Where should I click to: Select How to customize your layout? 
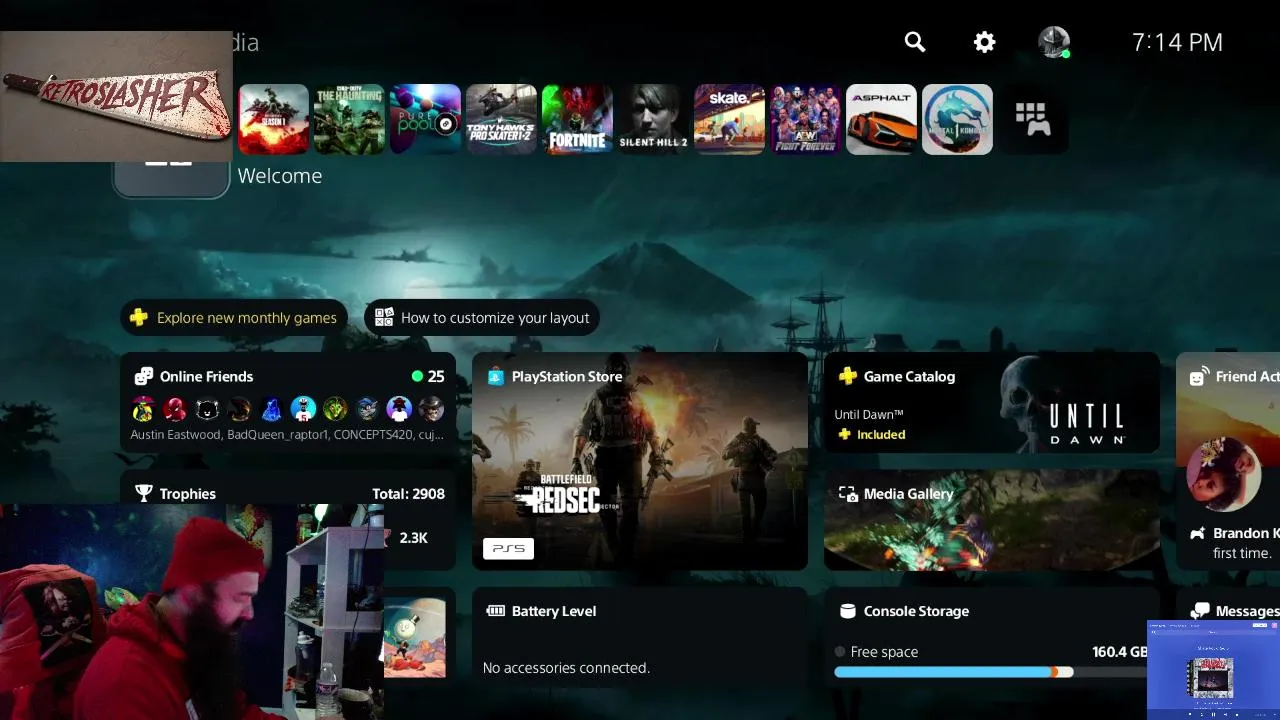point(482,318)
